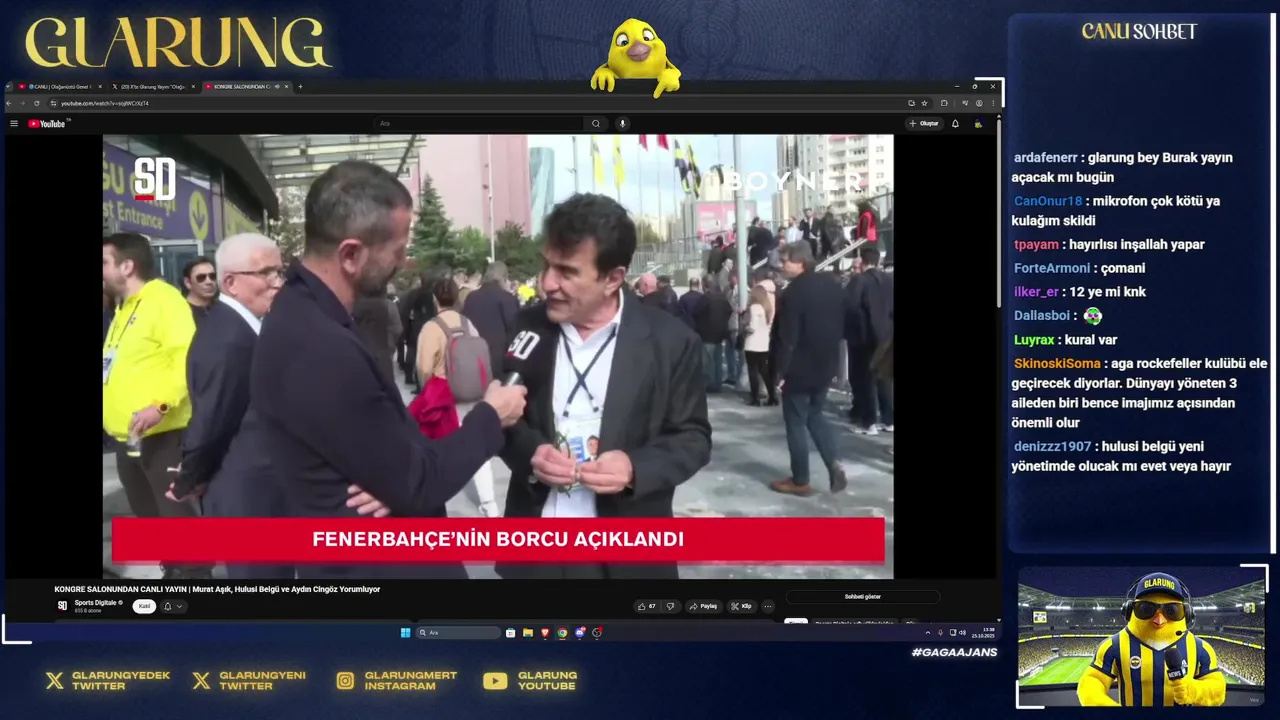1280x720 pixels.
Task: Close the X'te Glarung Yayın tab
Action: [193, 87]
